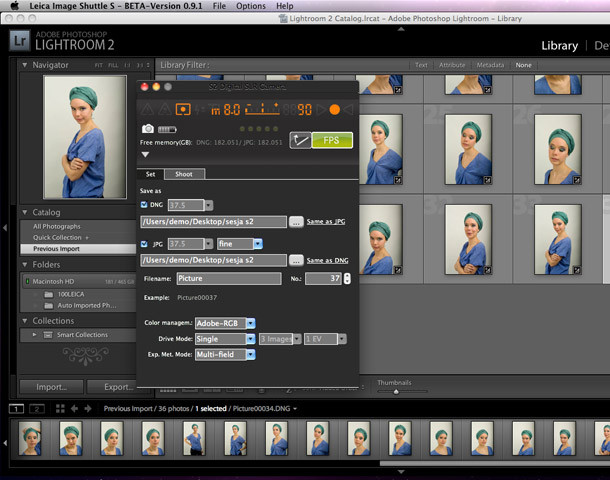This screenshot has height=480, width=610.
Task: Click the Filename Picture input field
Action: (x=229, y=279)
